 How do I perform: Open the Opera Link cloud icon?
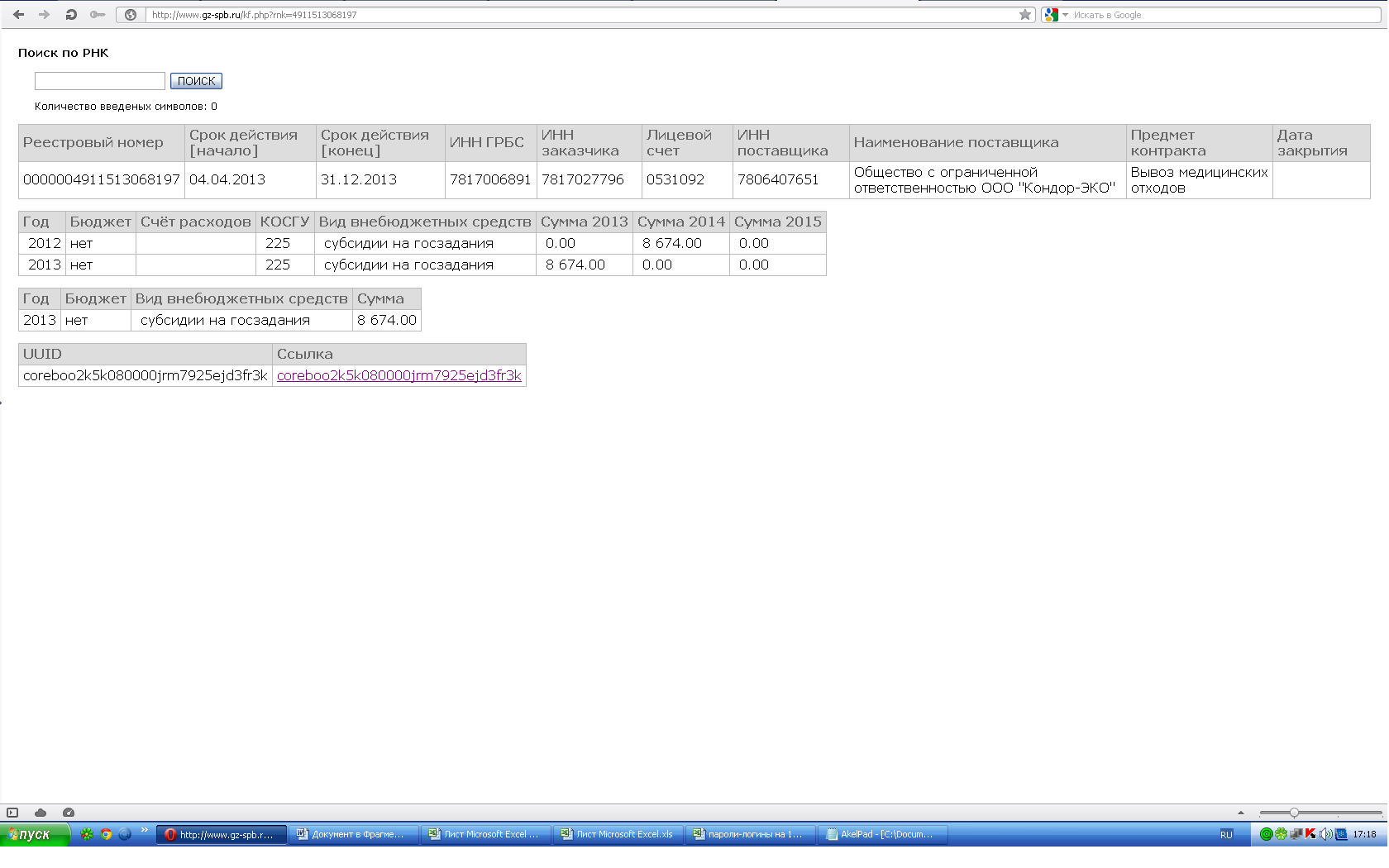[x=41, y=813]
